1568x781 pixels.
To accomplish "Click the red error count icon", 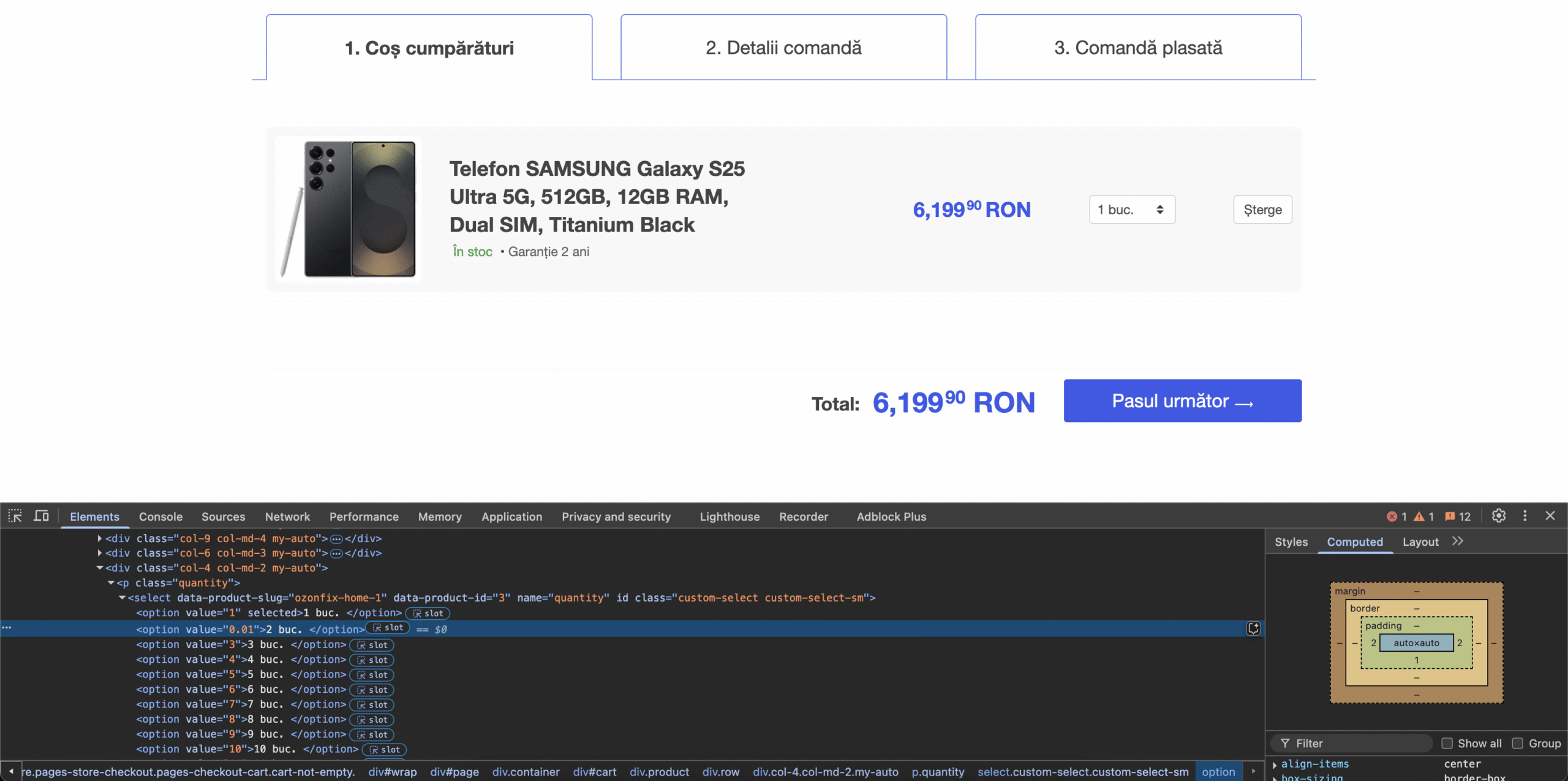I will [x=1392, y=517].
